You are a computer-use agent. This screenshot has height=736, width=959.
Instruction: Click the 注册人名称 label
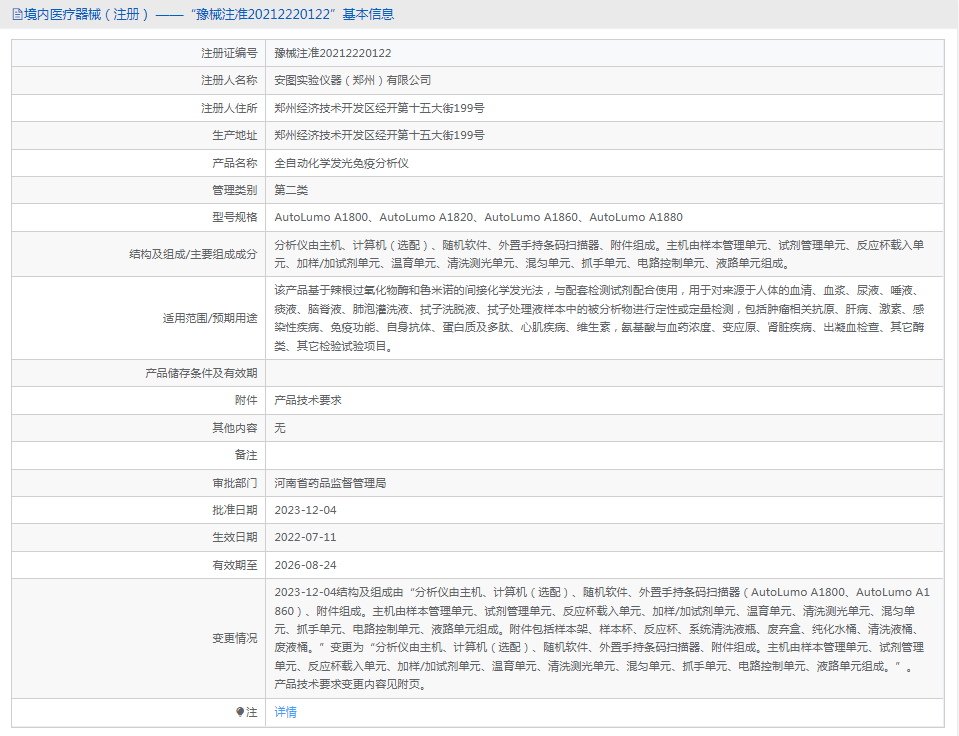coord(229,80)
